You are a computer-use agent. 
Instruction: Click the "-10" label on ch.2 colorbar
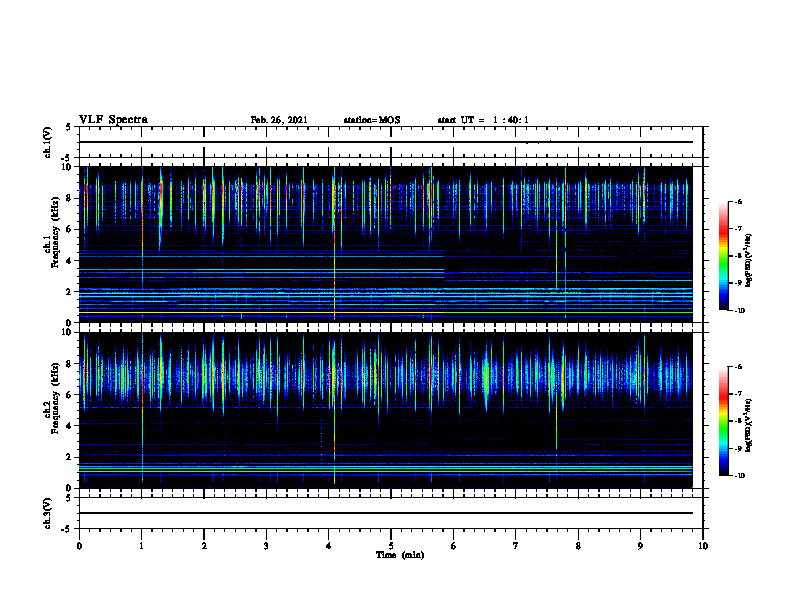click(x=739, y=476)
